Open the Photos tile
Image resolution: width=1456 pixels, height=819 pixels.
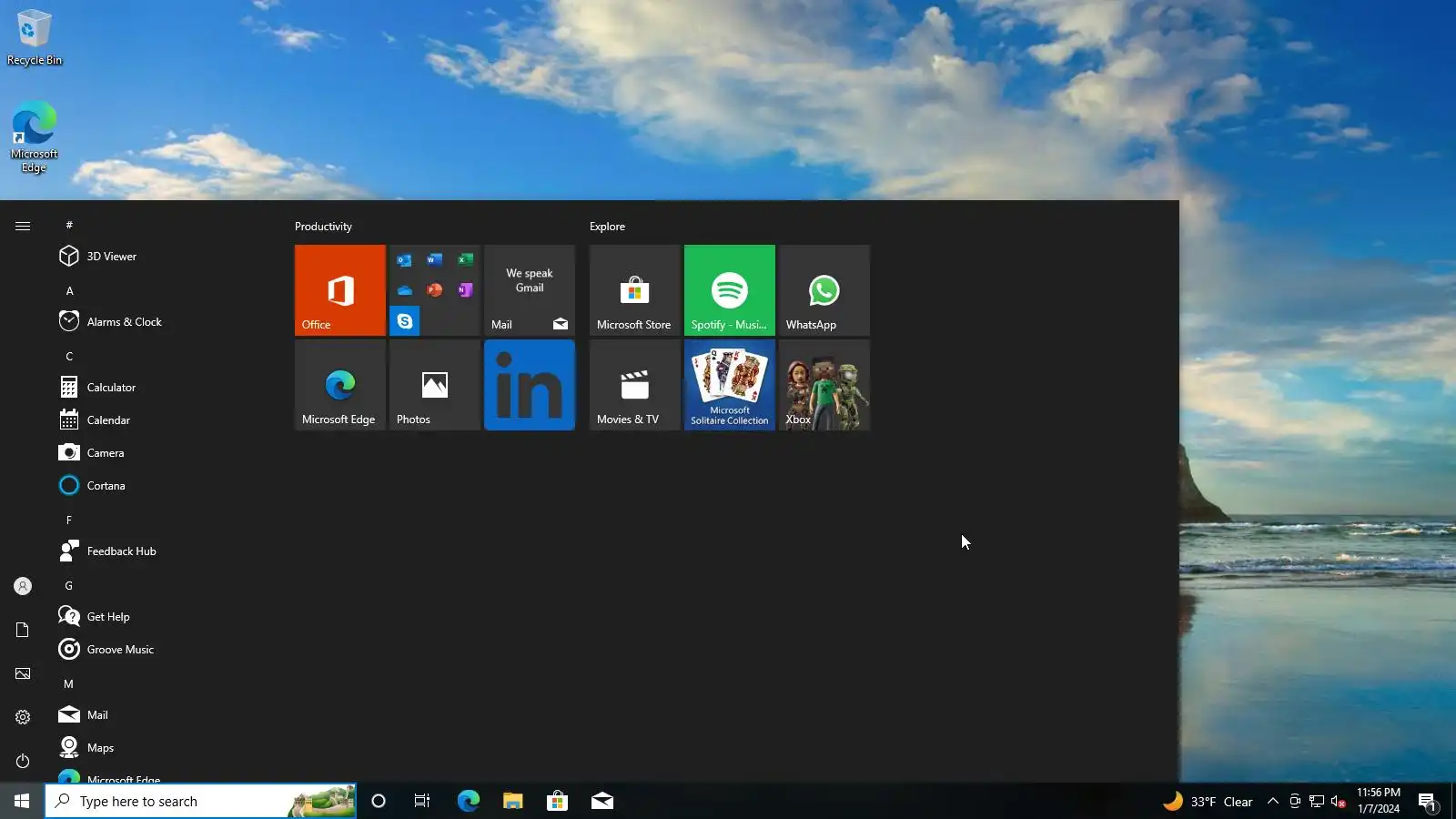(435, 385)
